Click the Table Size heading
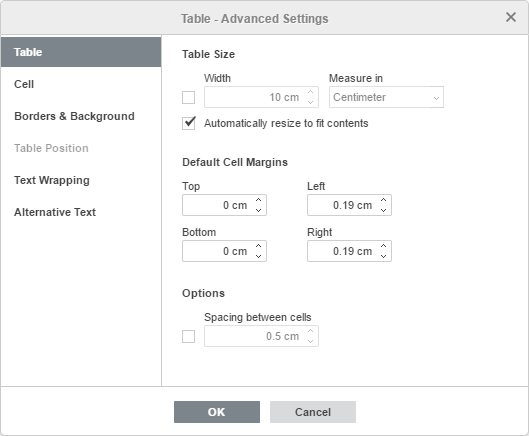The image size is (529, 436). 208,54
